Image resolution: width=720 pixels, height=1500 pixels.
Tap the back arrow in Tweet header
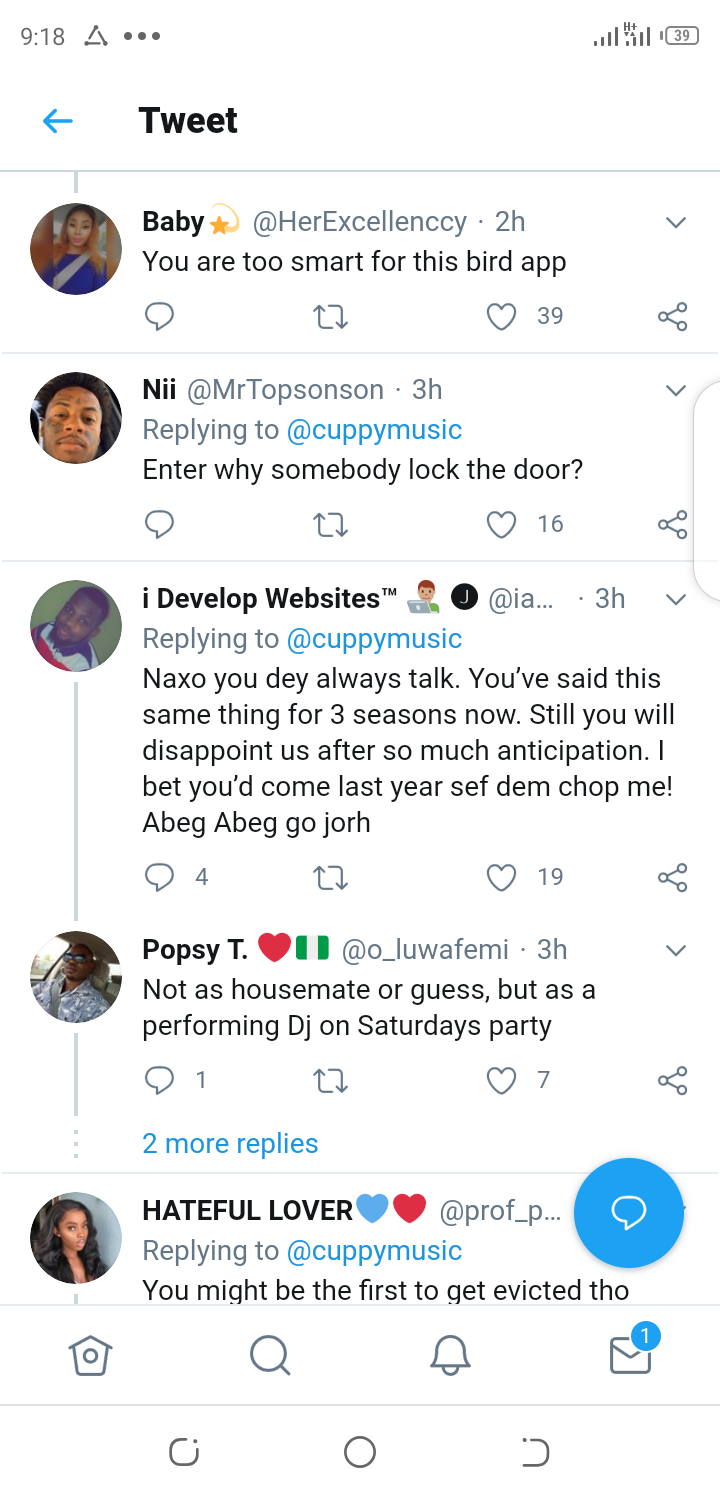pos(58,121)
